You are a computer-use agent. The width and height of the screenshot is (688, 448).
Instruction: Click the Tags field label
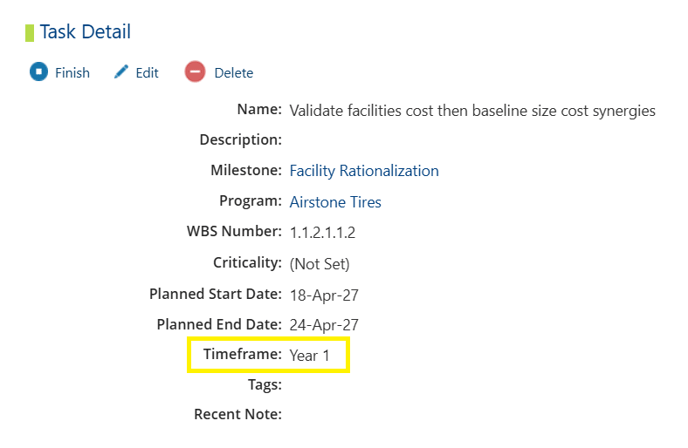(265, 384)
